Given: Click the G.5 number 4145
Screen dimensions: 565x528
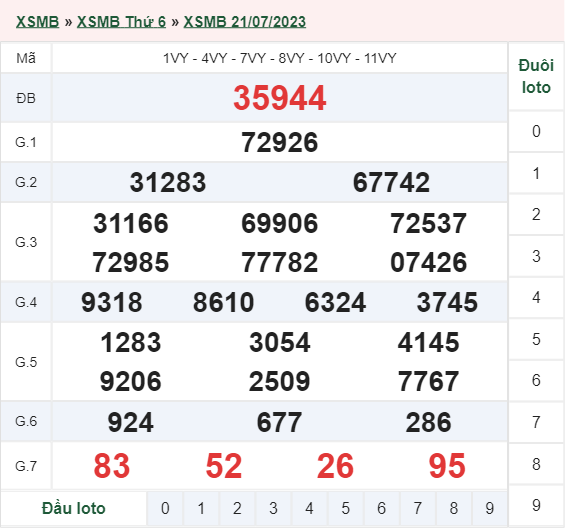Looking at the screenshot, I should (428, 342).
